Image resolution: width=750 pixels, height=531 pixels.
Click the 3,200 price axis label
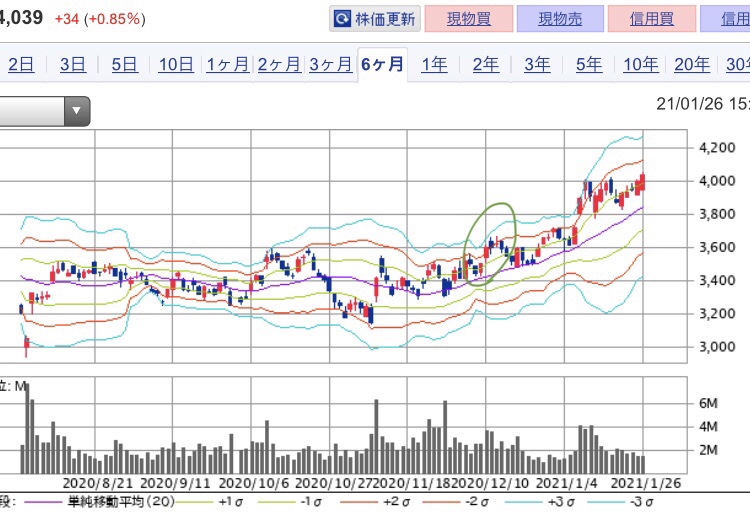[x=717, y=314]
